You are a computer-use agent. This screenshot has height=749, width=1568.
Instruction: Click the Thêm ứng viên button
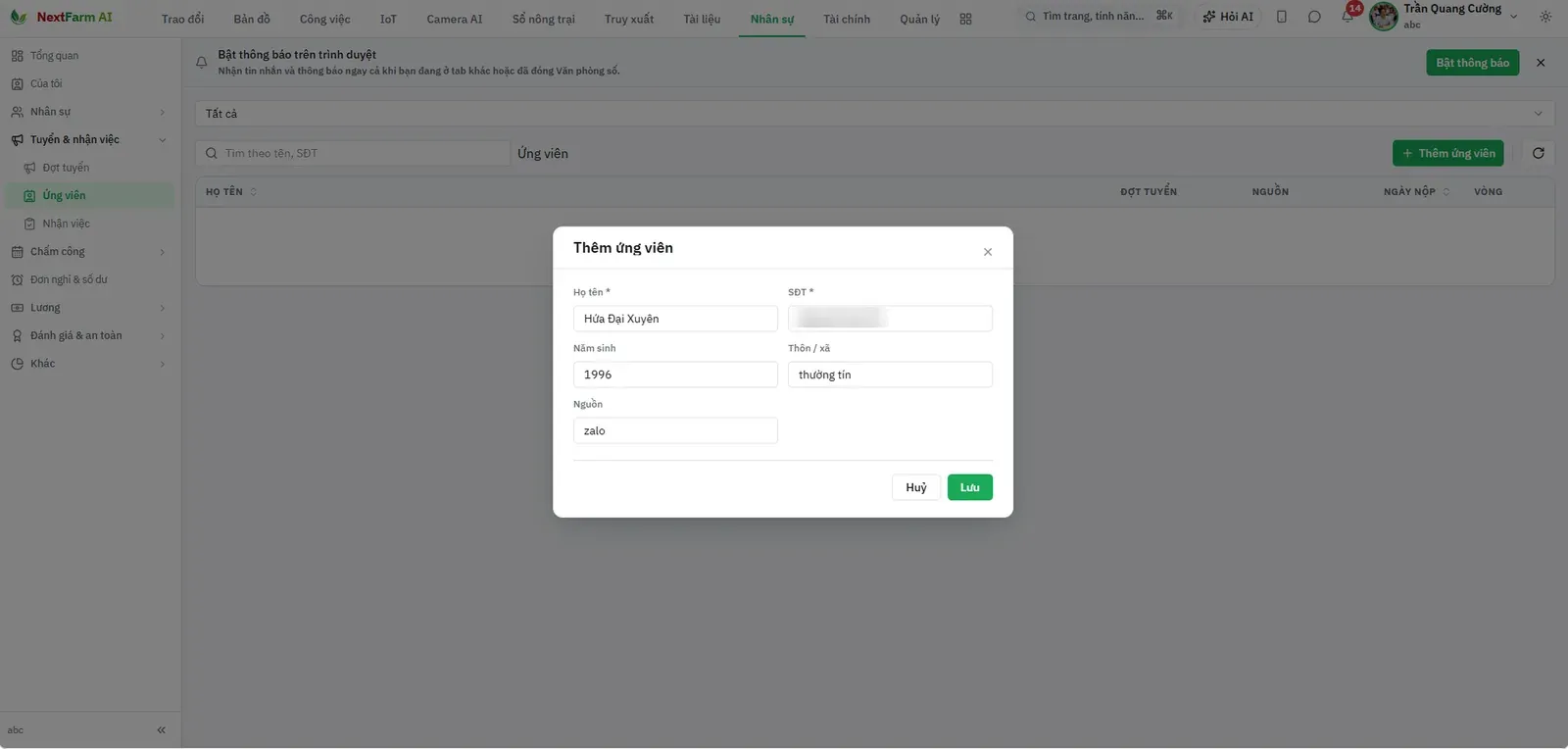[x=1448, y=153]
